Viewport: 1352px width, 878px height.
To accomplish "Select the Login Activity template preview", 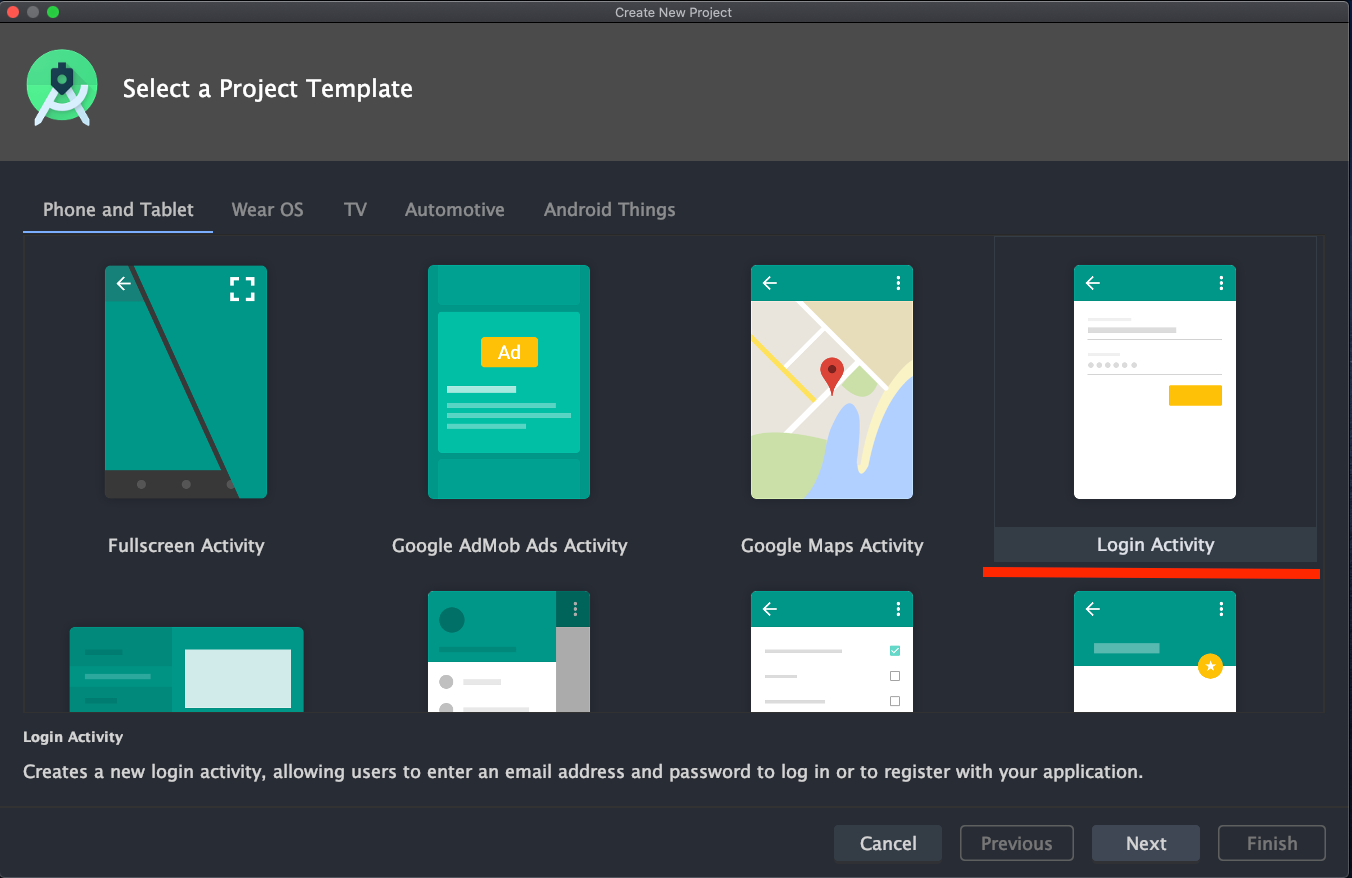I will point(1155,382).
